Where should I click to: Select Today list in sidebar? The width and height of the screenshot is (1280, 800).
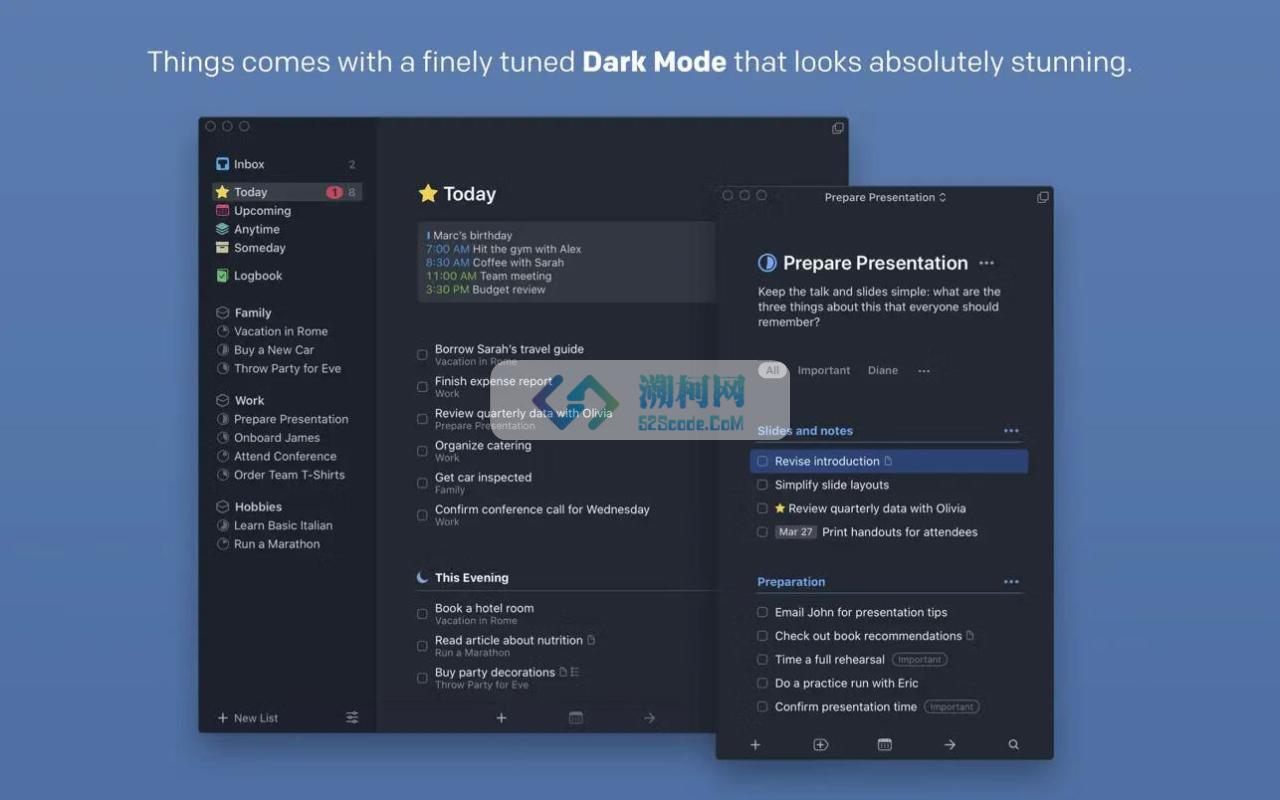286,192
